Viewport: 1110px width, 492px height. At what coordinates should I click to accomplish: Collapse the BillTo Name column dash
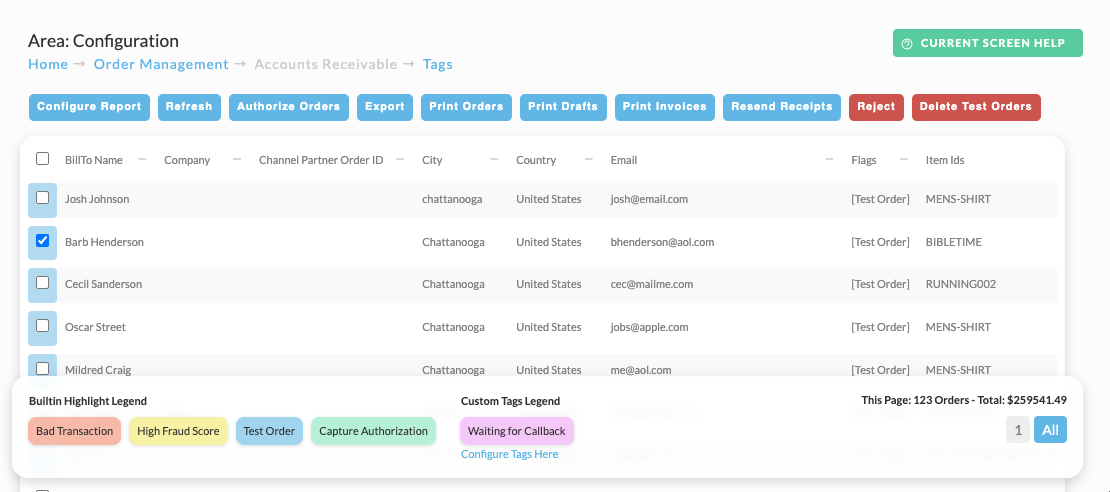[142, 159]
